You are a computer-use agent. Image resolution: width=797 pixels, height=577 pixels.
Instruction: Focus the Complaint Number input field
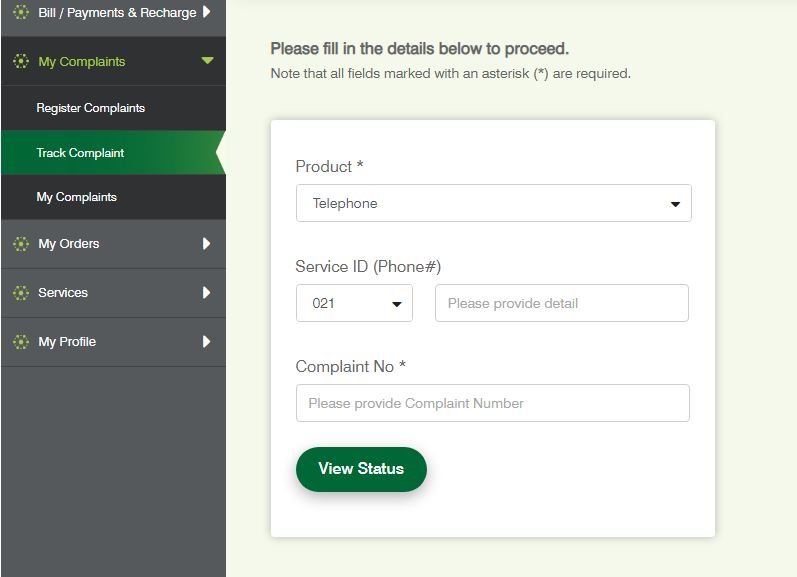(493, 403)
